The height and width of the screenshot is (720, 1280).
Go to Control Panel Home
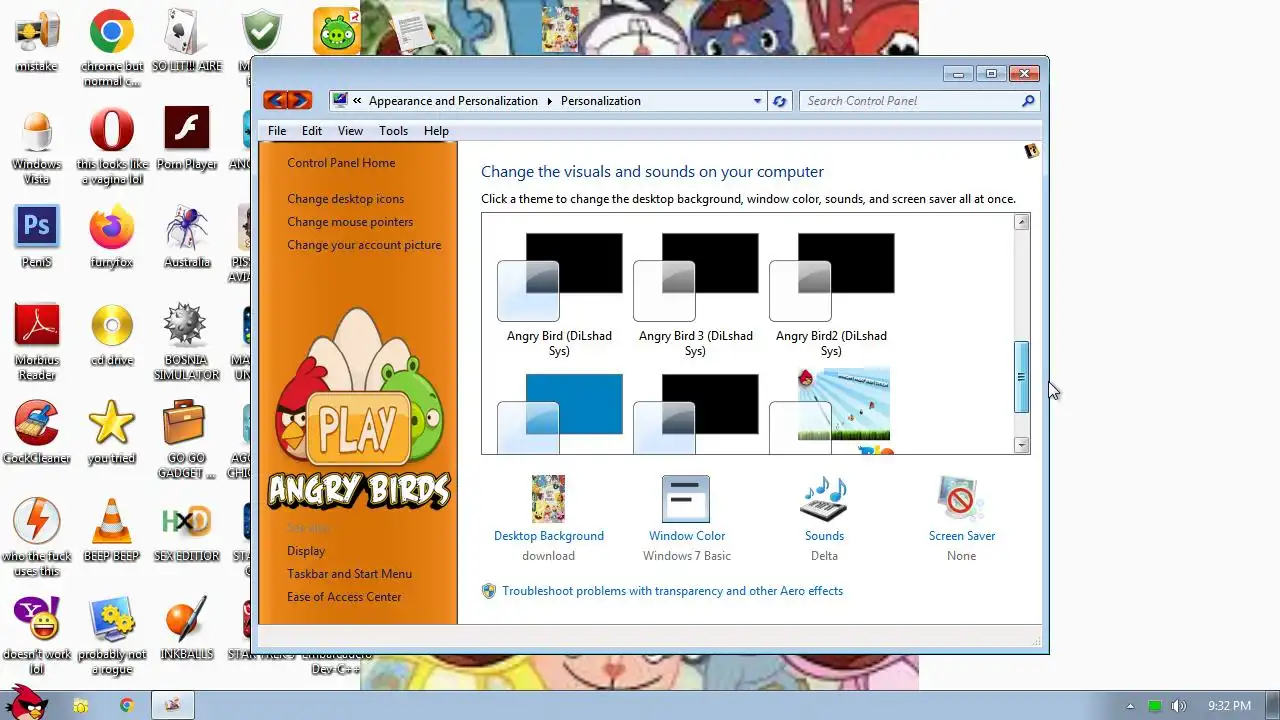[x=341, y=163]
